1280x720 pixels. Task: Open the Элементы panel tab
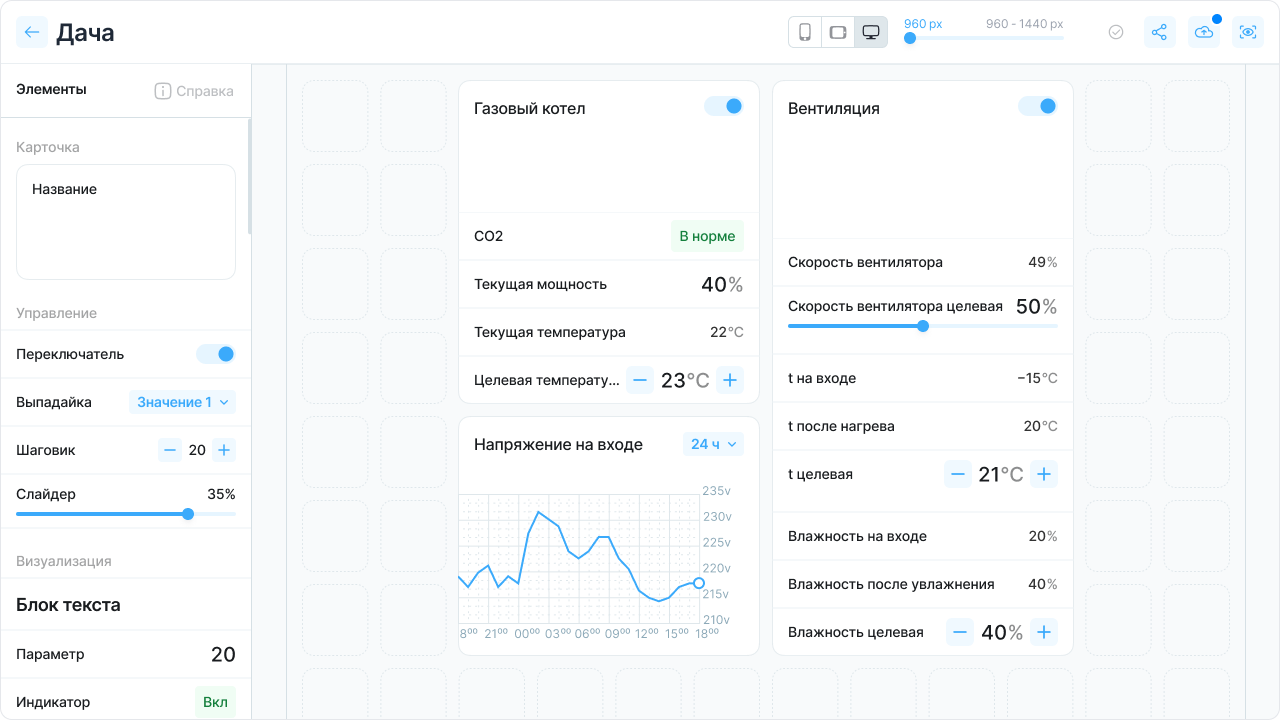(51, 90)
